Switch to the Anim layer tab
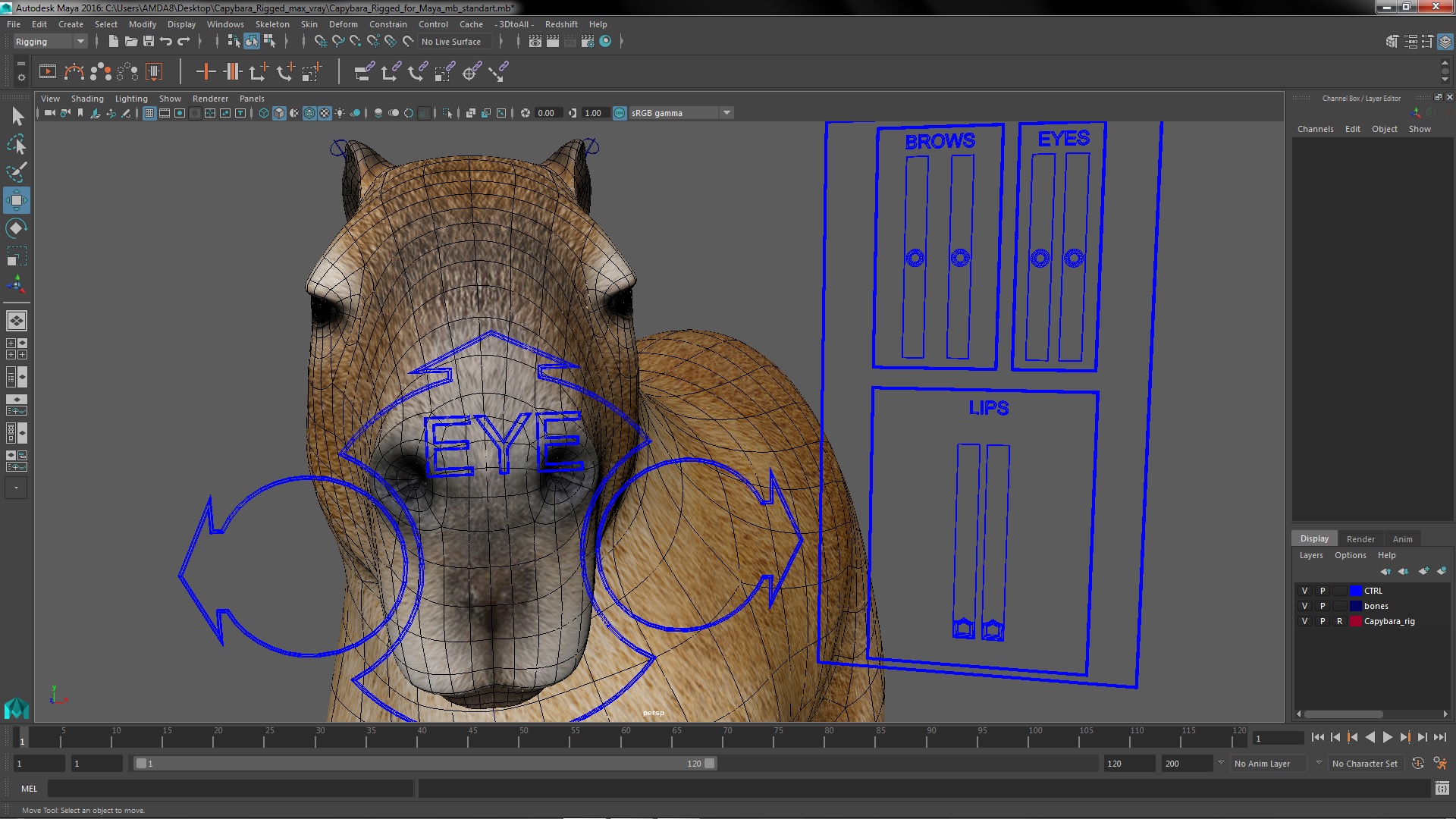 point(1402,539)
